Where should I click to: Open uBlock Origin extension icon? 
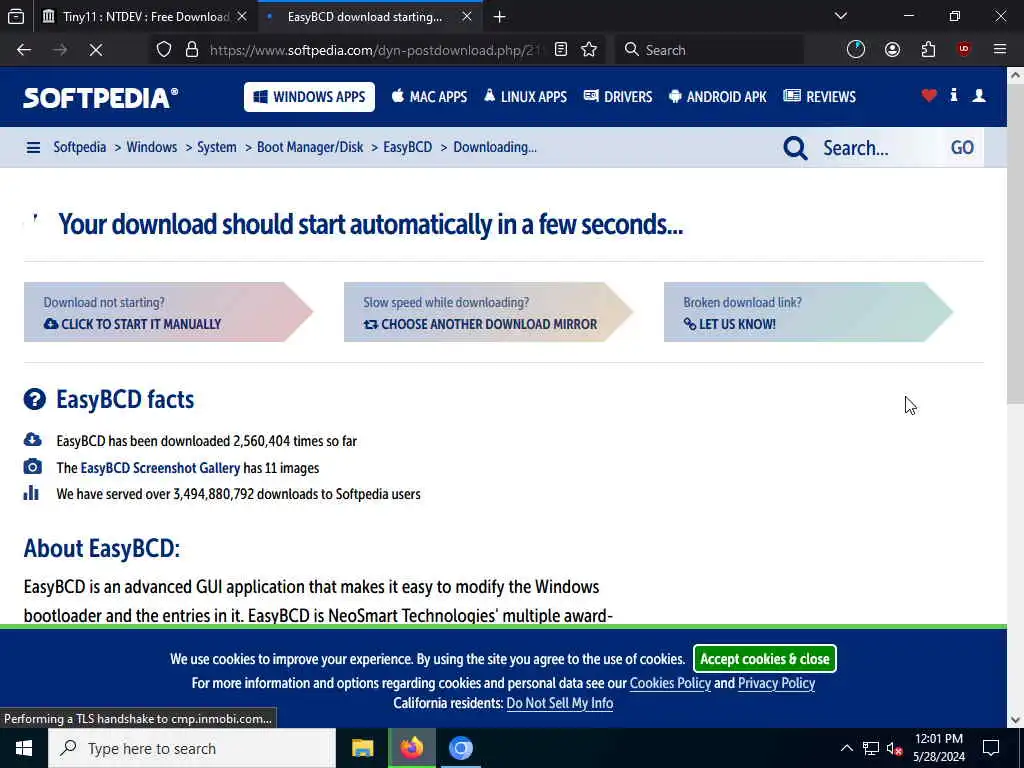coord(964,50)
